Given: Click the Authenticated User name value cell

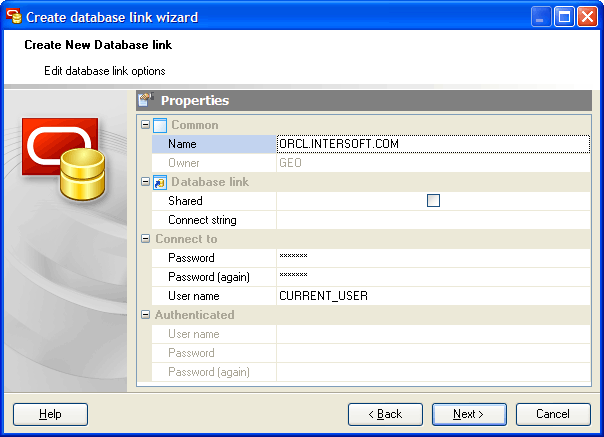Looking at the screenshot, I should tap(433, 334).
